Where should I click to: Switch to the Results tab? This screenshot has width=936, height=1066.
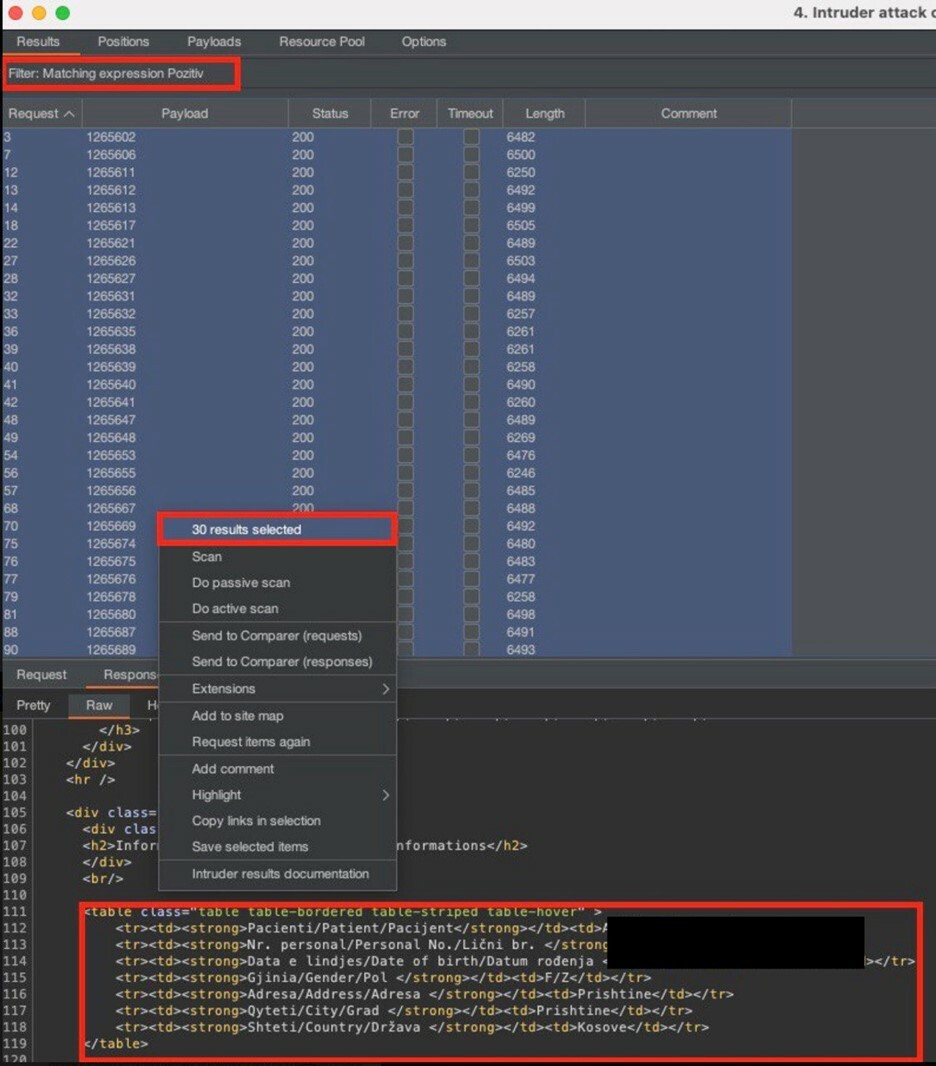[38, 41]
